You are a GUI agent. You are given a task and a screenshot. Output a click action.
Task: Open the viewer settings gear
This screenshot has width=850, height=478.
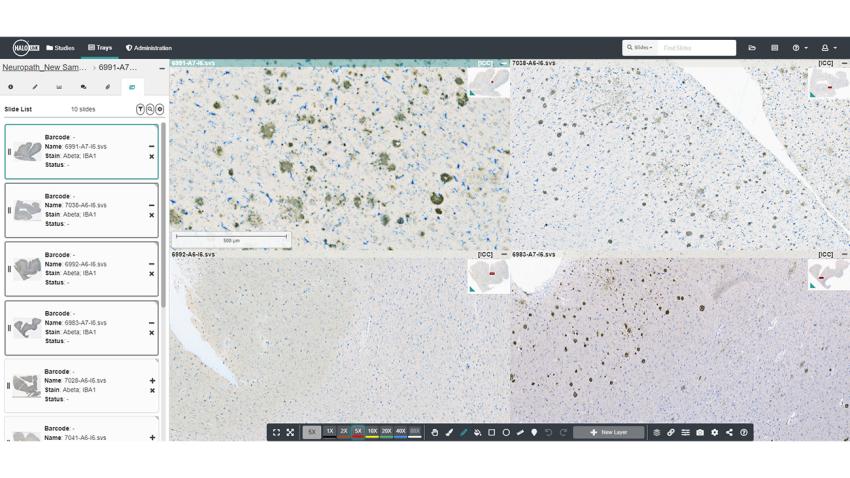(714, 433)
